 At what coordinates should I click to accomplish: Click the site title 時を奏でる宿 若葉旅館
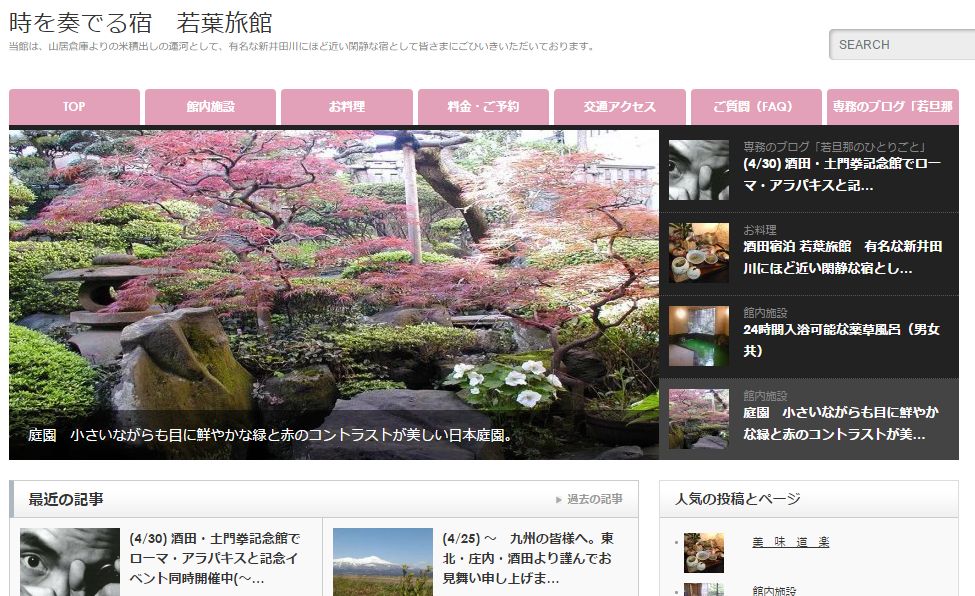pyautogui.click(x=141, y=23)
